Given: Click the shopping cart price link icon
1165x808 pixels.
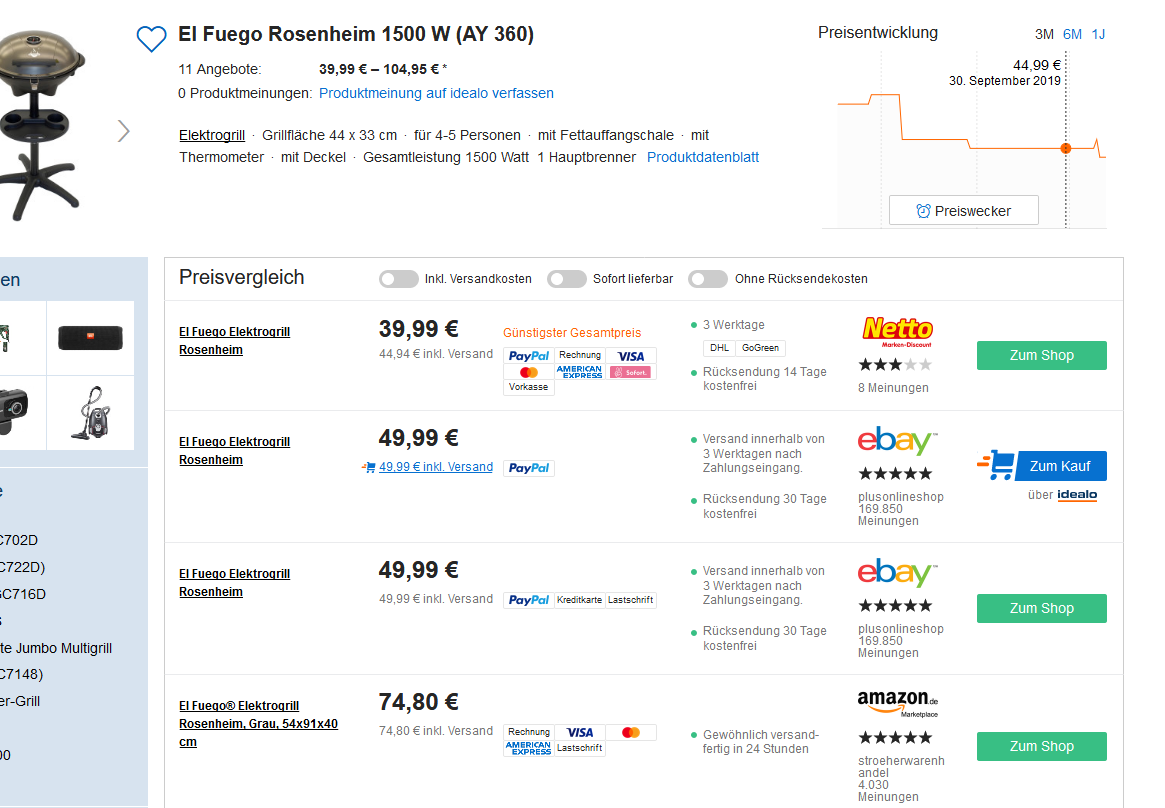Looking at the screenshot, I should point(369,467).
